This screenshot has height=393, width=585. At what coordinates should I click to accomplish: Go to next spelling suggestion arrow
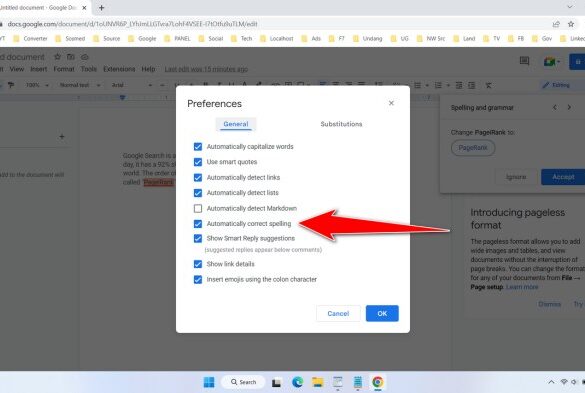(569, 107)
